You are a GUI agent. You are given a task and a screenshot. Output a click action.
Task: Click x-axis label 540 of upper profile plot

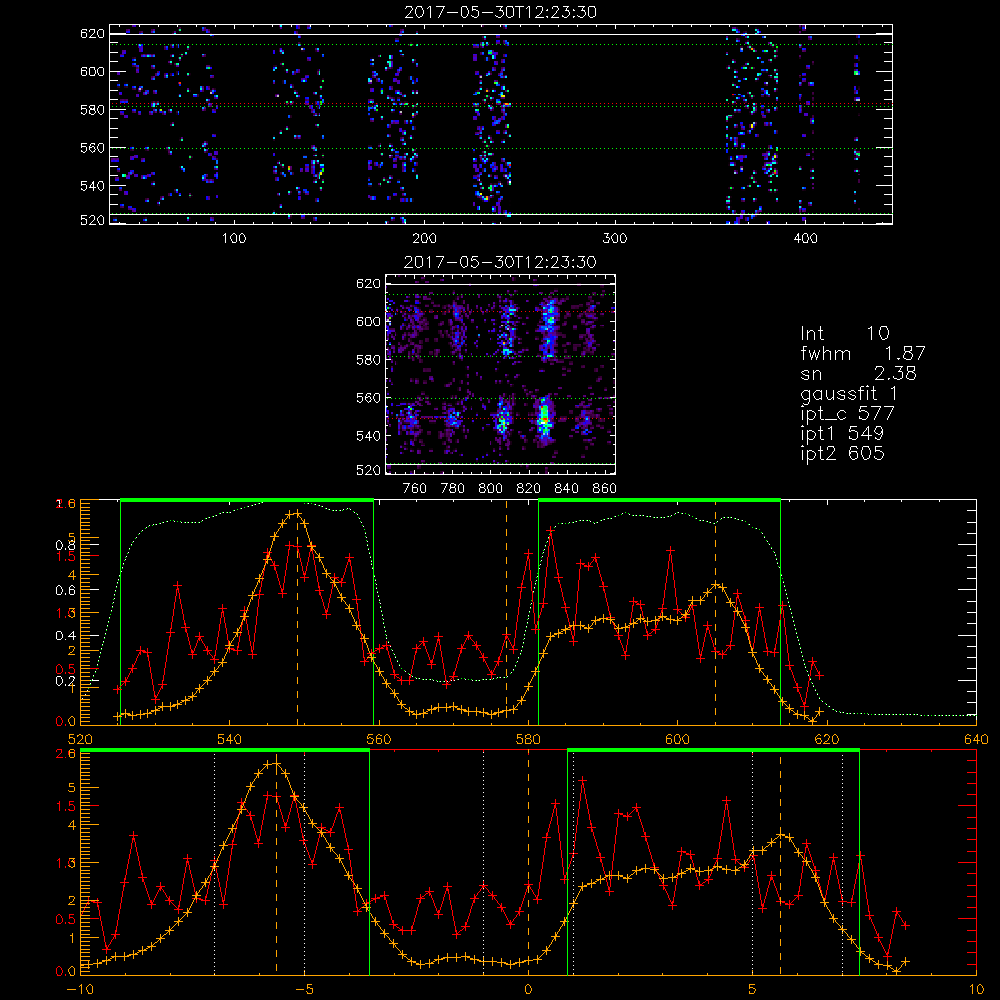point(229,739)
